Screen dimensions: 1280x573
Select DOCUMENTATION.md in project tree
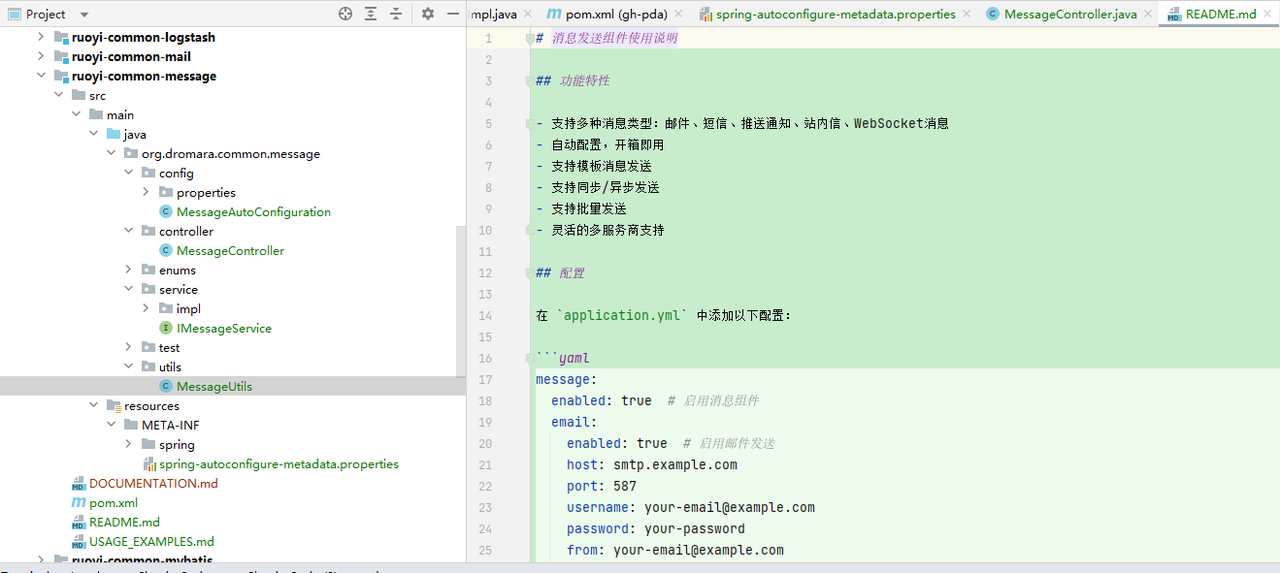click(153, 484)
